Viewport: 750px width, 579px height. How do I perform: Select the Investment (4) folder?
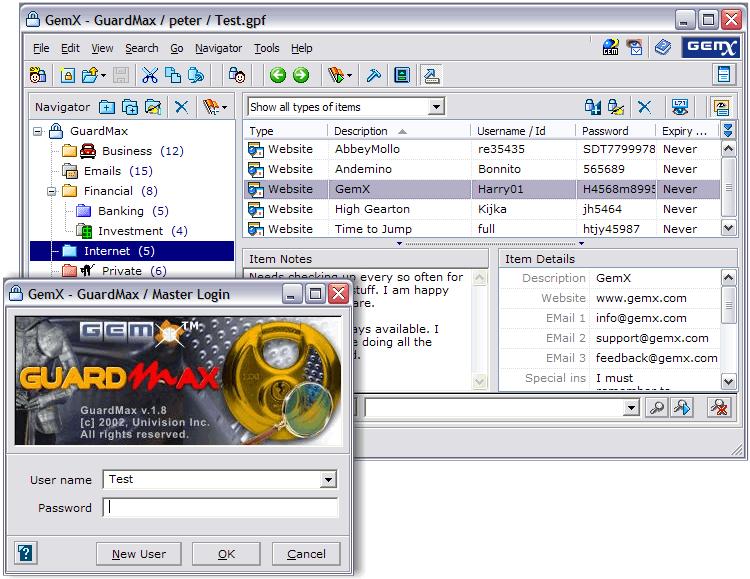coord(132,231)
